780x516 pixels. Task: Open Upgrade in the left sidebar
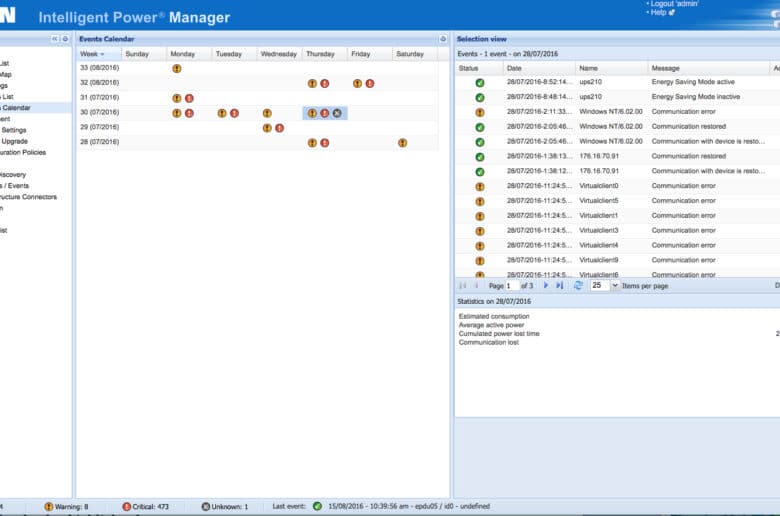click(x=14, y=141)
